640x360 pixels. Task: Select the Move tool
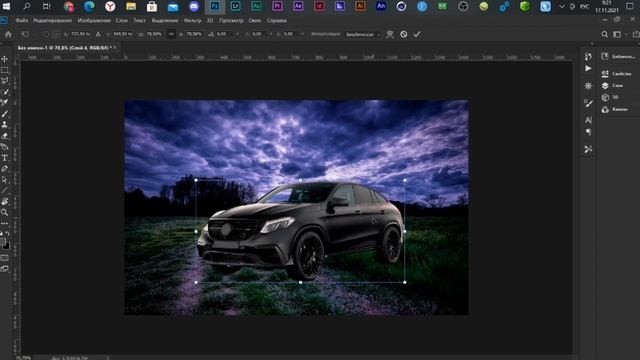pos(4,59)
